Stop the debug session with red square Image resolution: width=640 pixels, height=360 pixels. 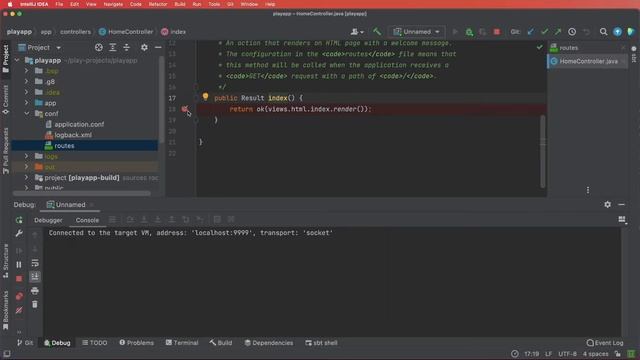click(19, 278)
